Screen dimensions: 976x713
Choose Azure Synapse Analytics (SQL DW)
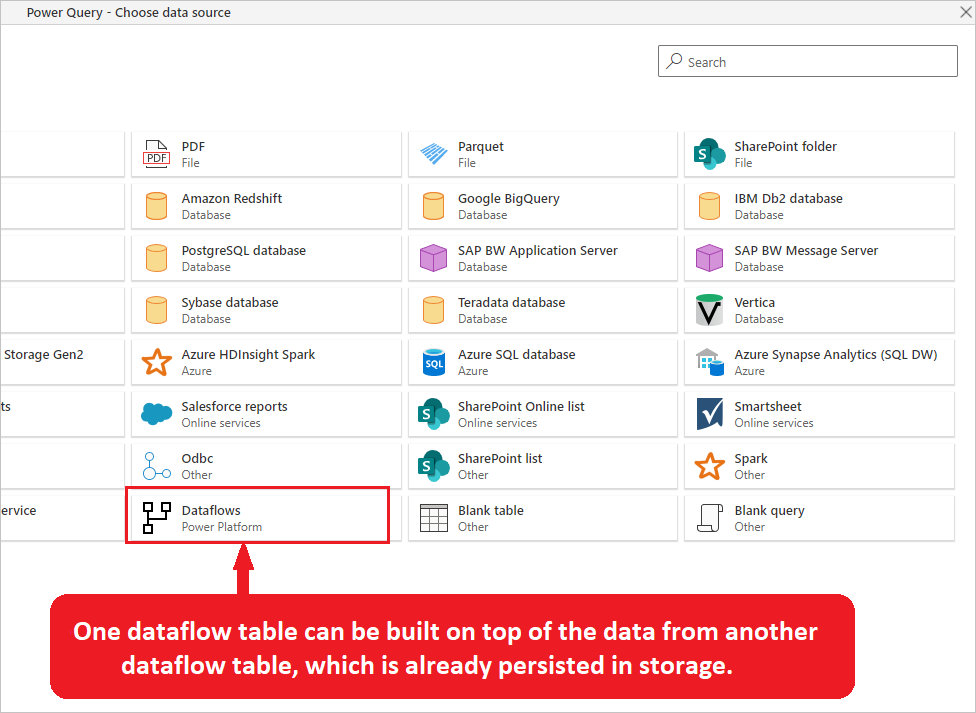[x=819, y=361]
